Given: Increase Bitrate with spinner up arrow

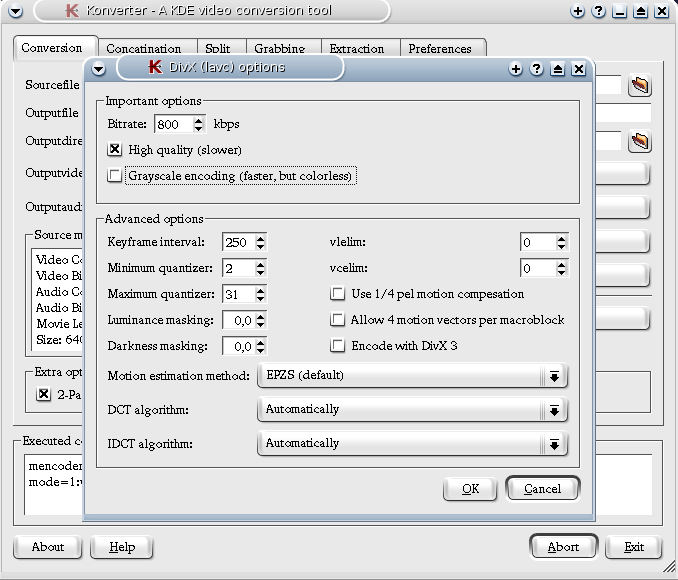Looking at the screenshot, I should 198,121.
